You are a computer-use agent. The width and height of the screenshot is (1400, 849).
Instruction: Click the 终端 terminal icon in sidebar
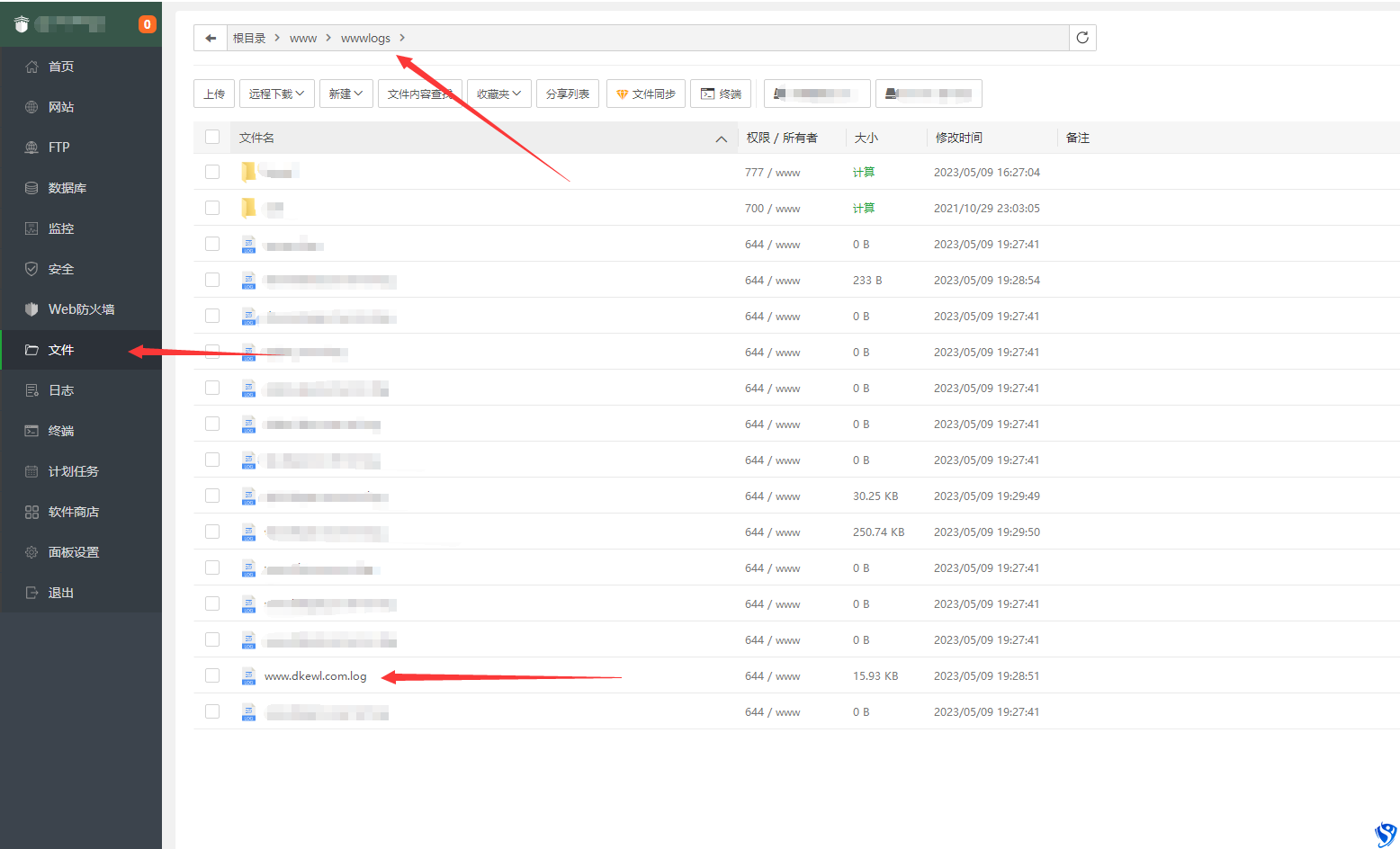(x=31, y=431)
